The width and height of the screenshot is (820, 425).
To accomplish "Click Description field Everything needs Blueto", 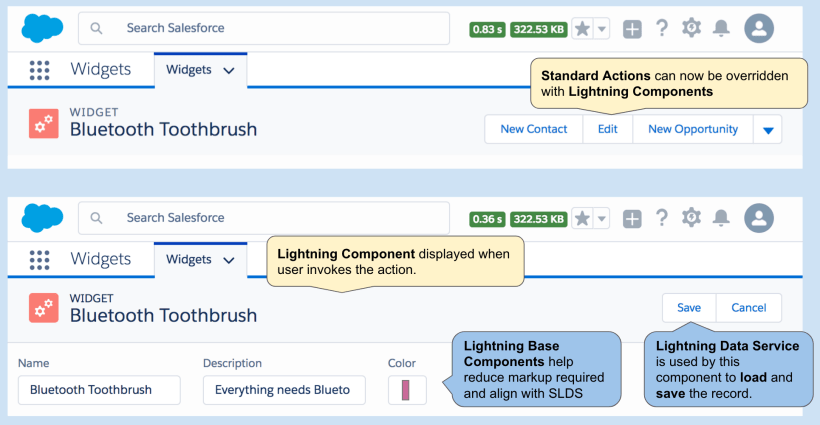I will pos(284,390).
